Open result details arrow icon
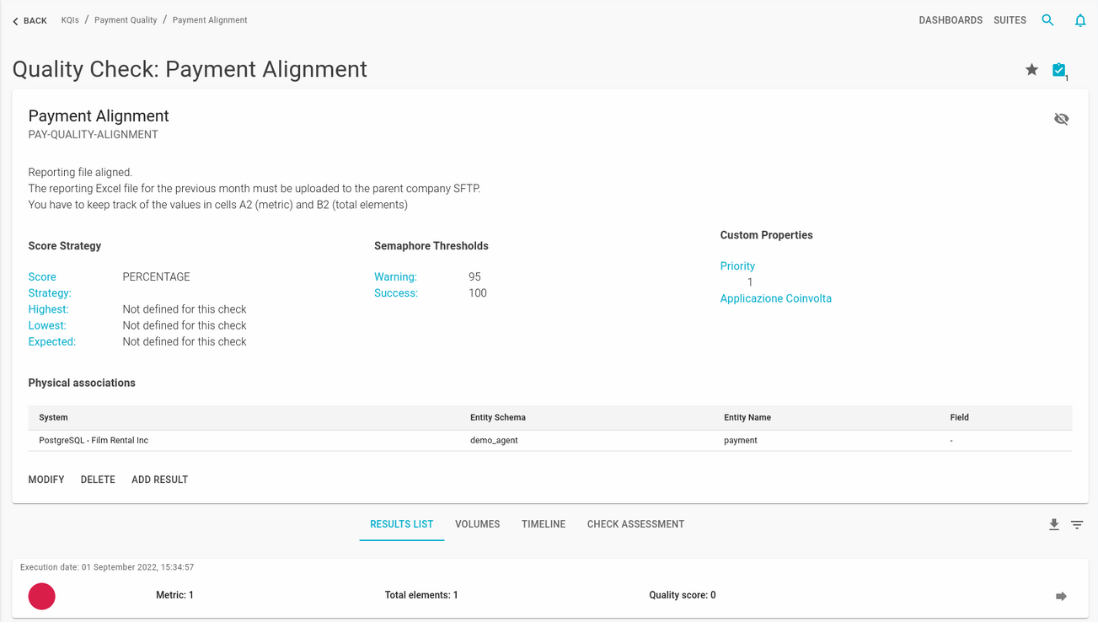The image size is (1098, 624). [x=1061, y=597]
